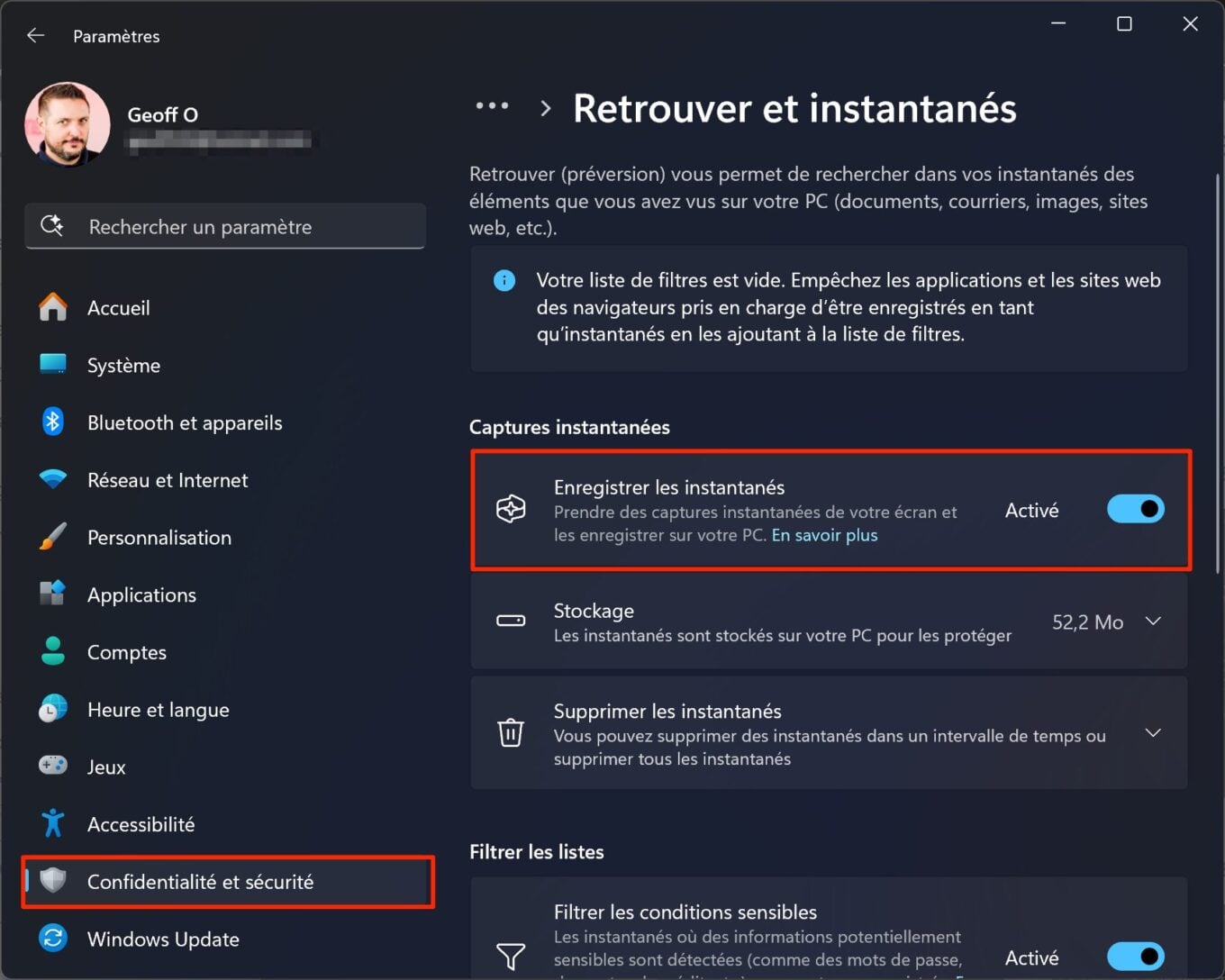Toggle Filtrer les conditions sensibles switch
Viewport: 1225px width, 980px height.
click(x=1136, y=956)
